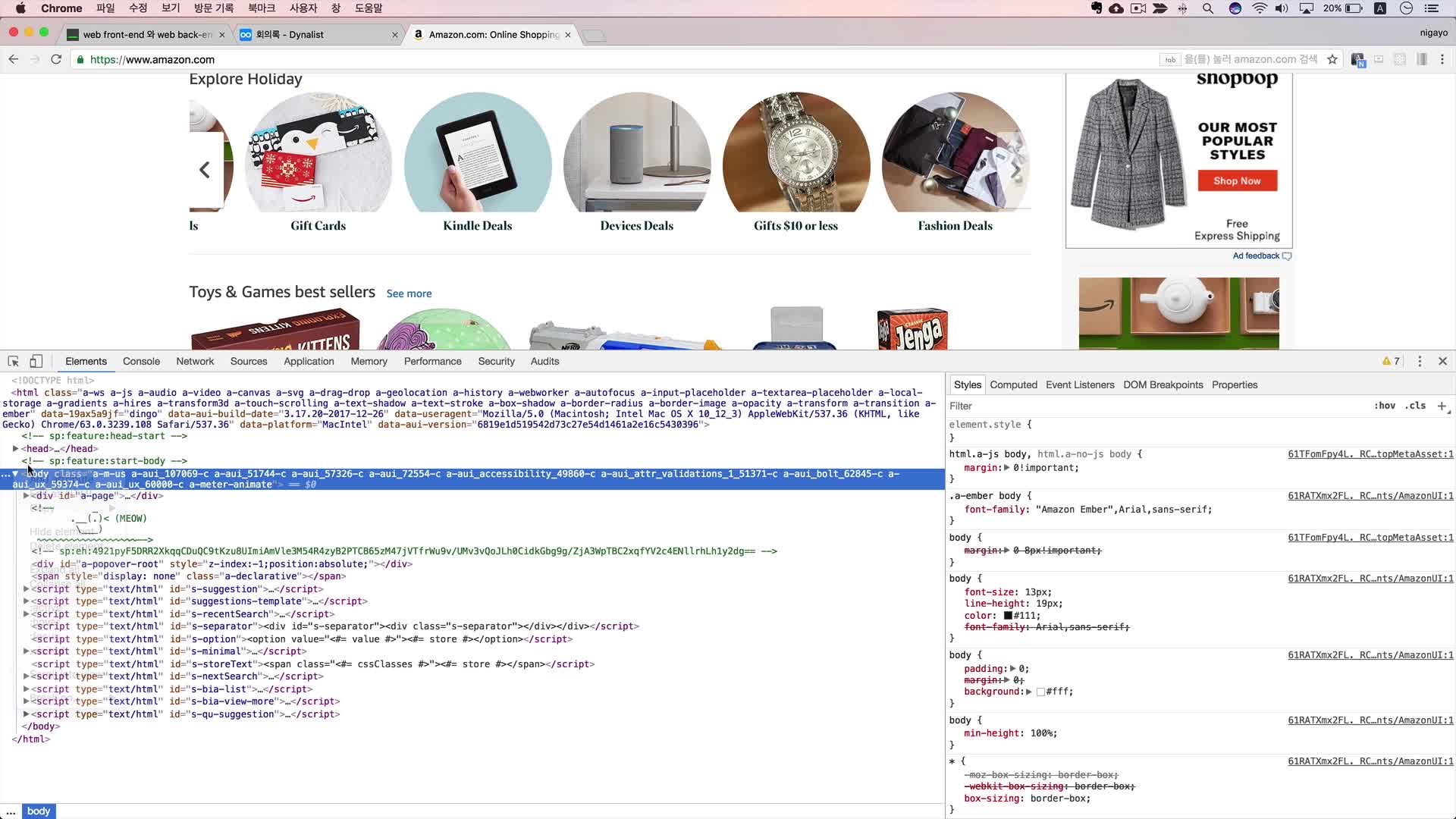Open DevTools customize three-dot menu
This screenshot has height=819, width=1456.
tap(1420, 362)
